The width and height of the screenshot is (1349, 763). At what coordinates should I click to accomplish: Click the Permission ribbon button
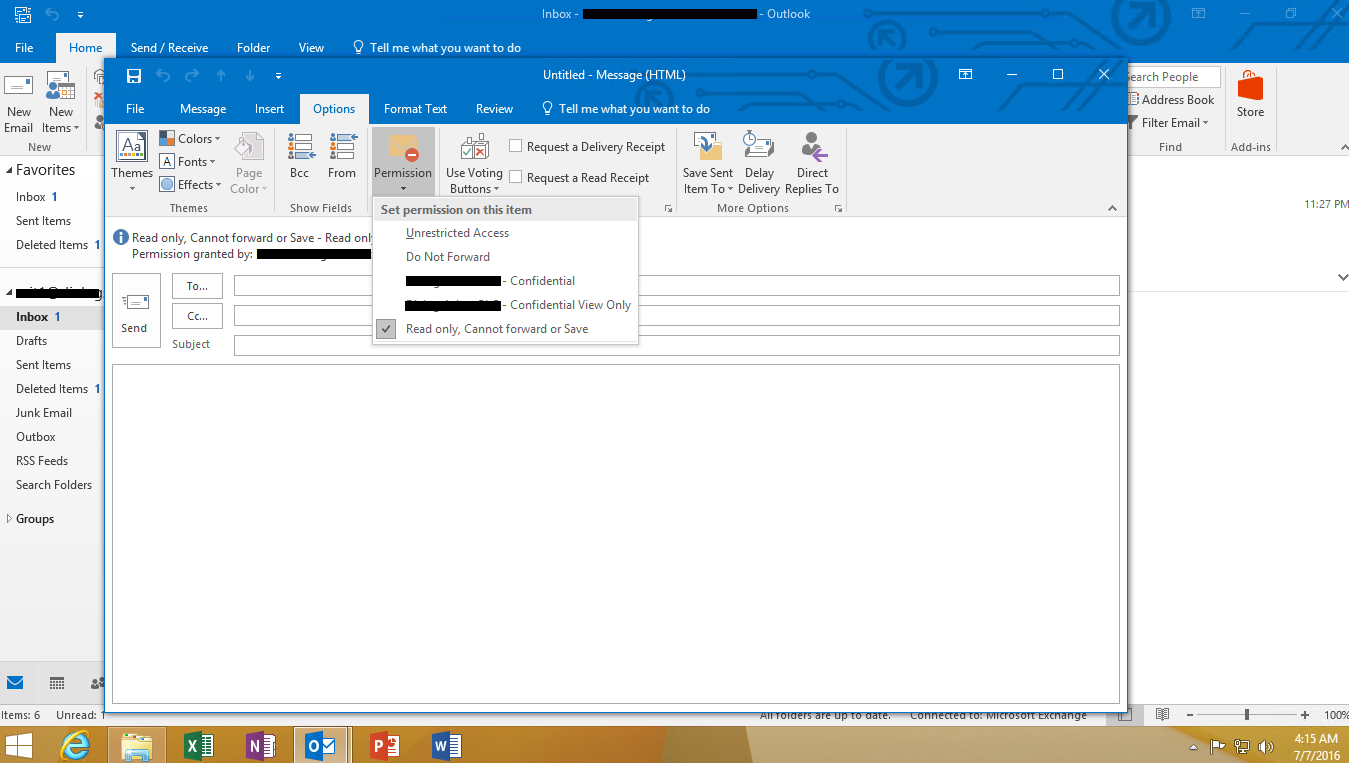point(403,162)
